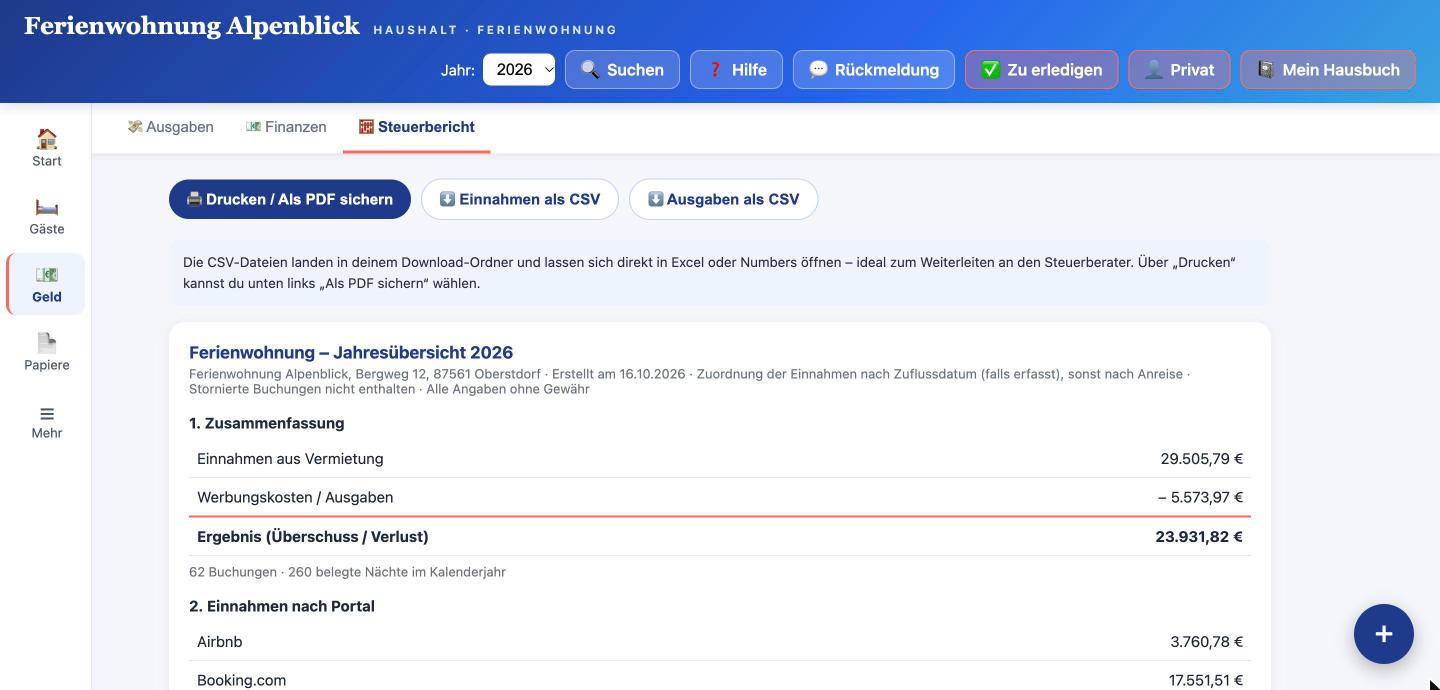
Task: Switch to the Finanzen tab
Action: (x=286, y=127)
